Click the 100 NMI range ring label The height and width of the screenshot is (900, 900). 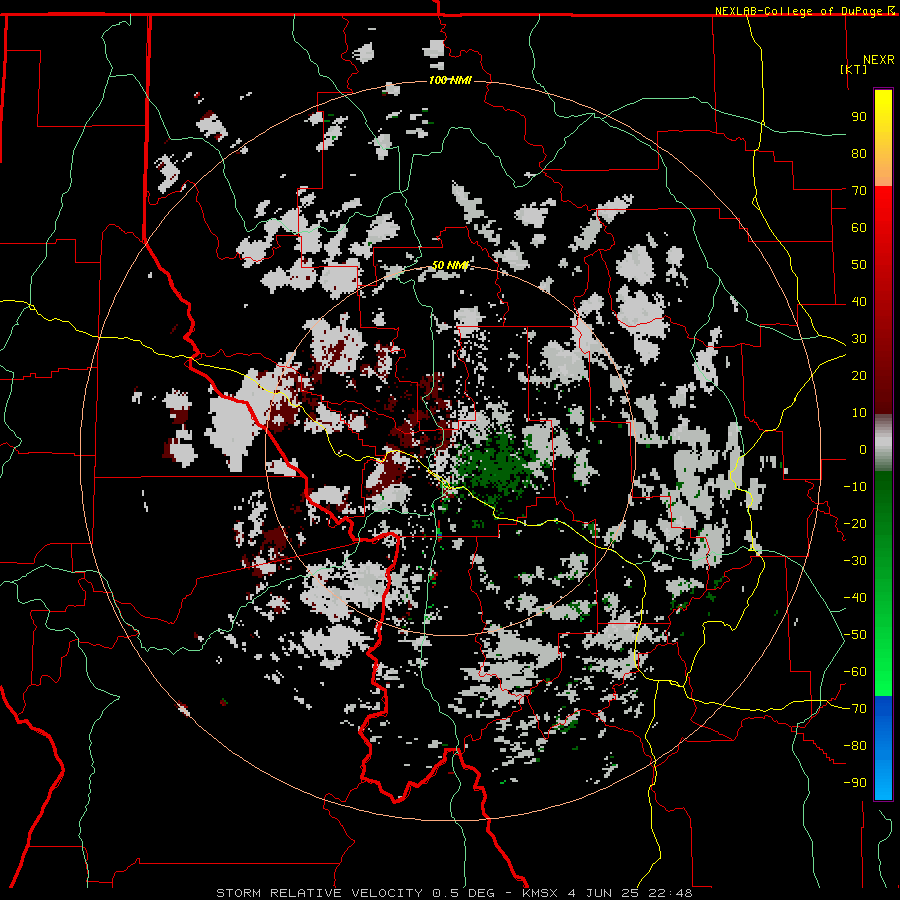(x=450, y=80)
